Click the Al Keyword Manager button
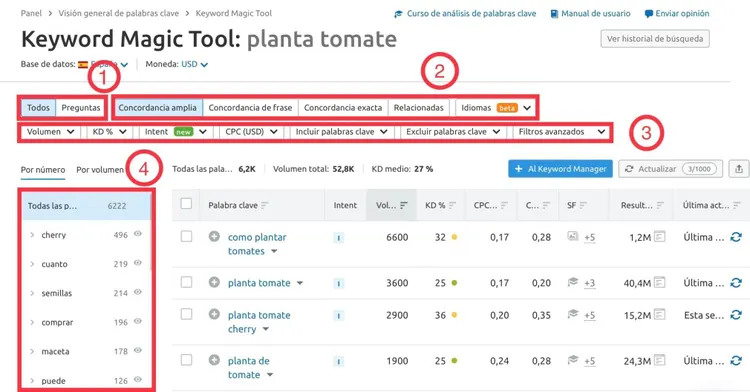This screenshot has height=392, width=750. (x=560, y=169)
